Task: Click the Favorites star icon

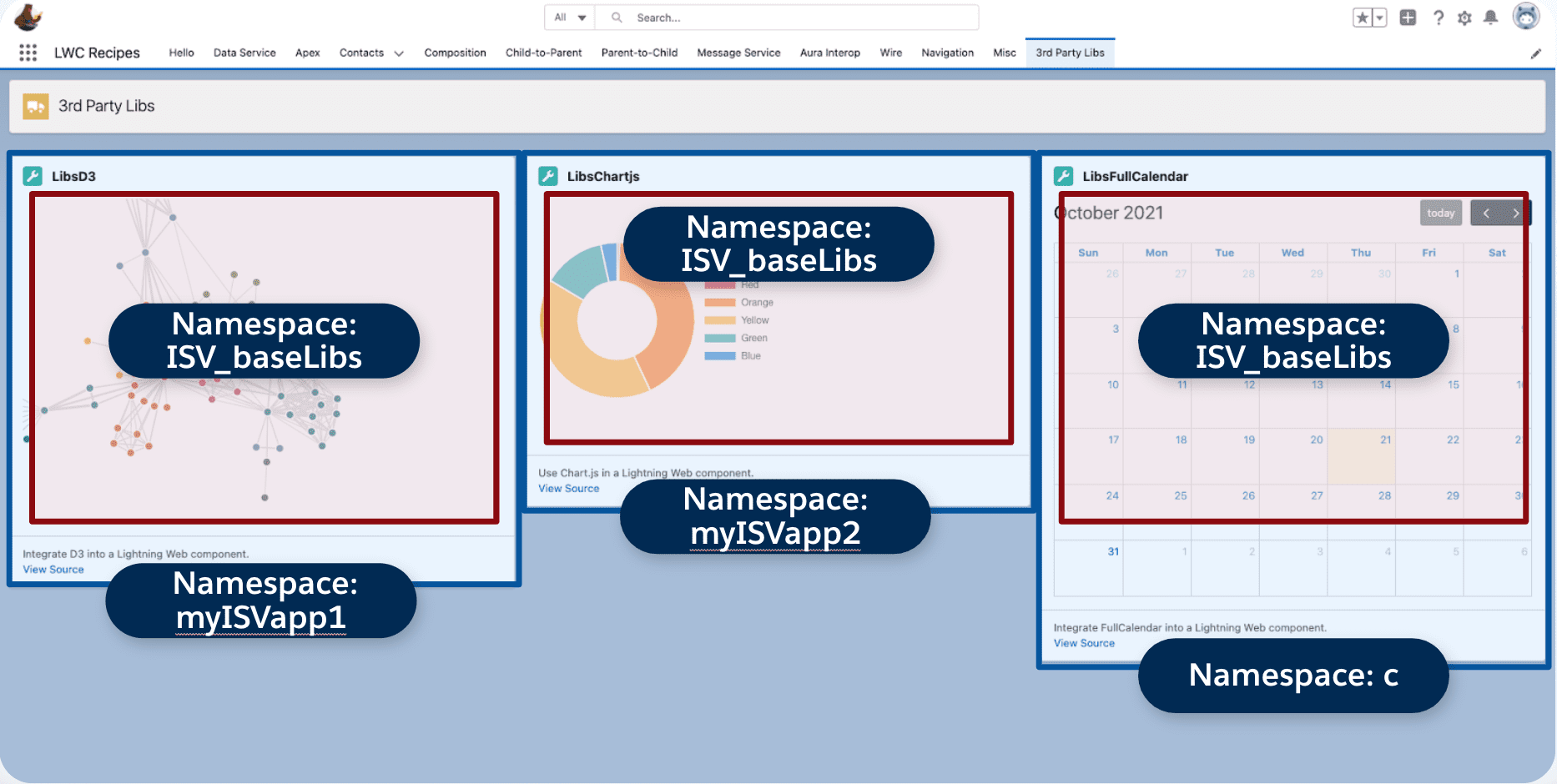Action: (1362, 18)
